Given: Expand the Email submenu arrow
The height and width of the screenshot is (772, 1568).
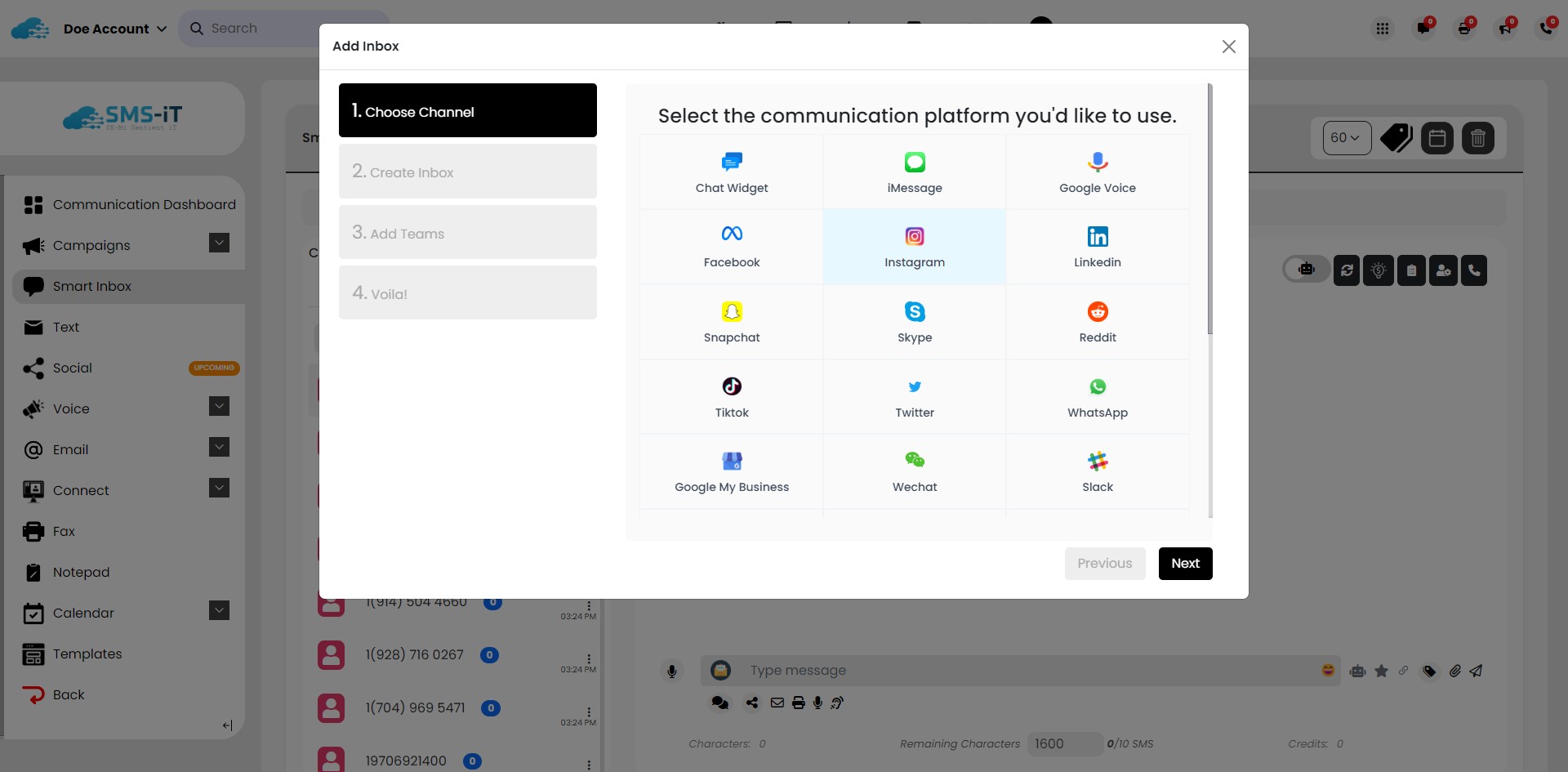Looking at the screenshot, I should [219, 448].
